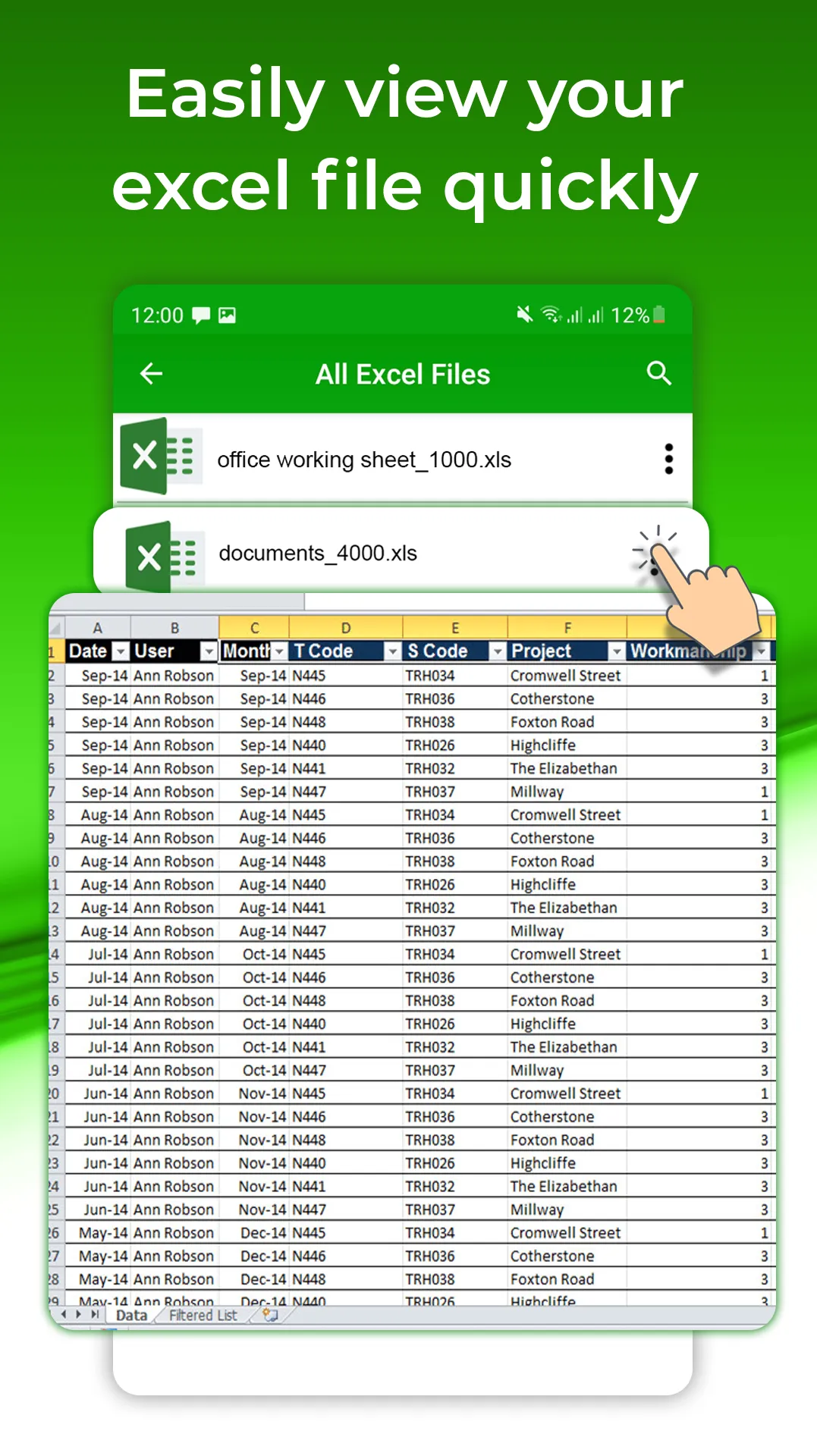Image resolution: width=817 pixels, height=1456 pixels.
Task: Select column F header
Action: (567, 628)
